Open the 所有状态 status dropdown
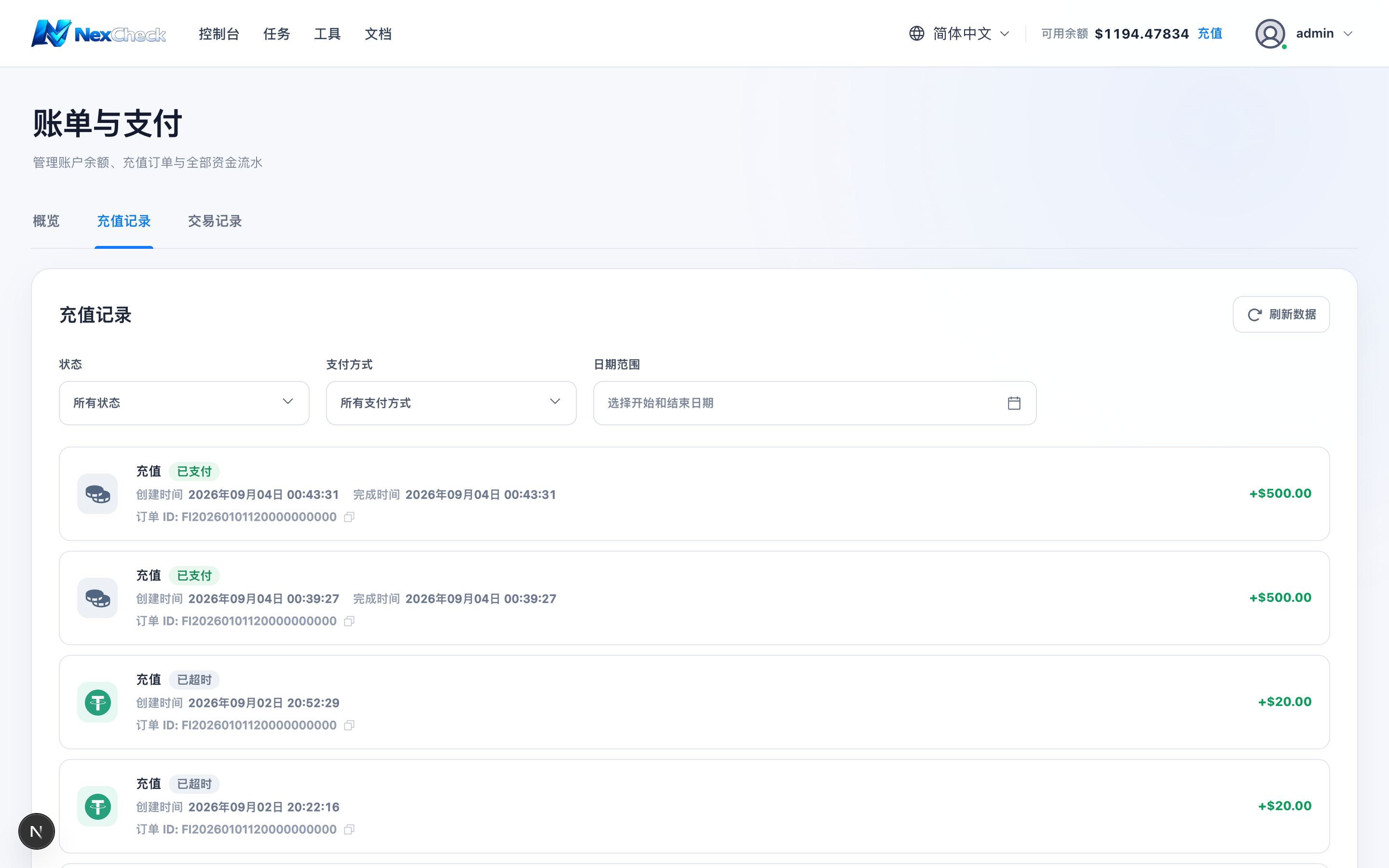Screen dimensions: 1389x868 tap(184, 403)
